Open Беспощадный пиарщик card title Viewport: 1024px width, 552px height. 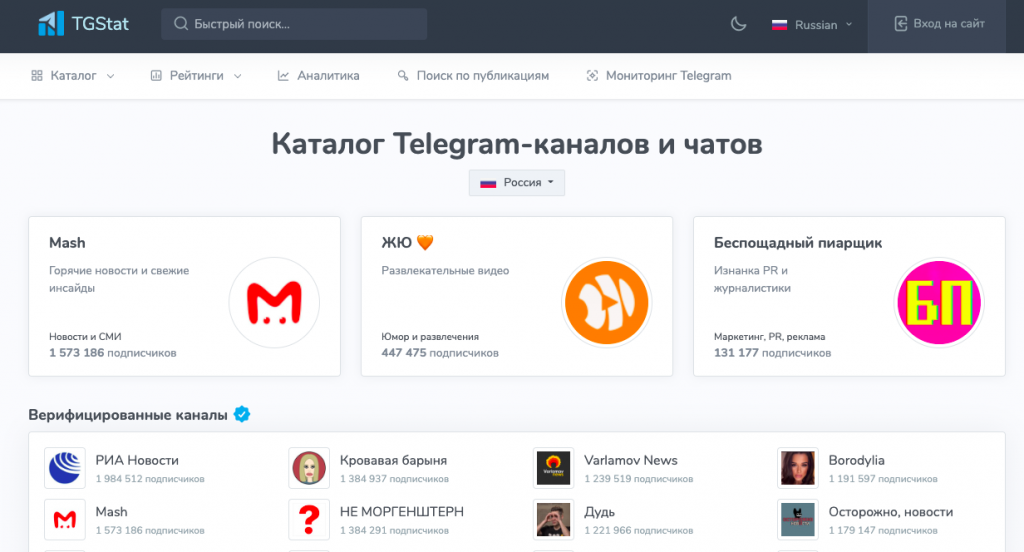(798, 242)
